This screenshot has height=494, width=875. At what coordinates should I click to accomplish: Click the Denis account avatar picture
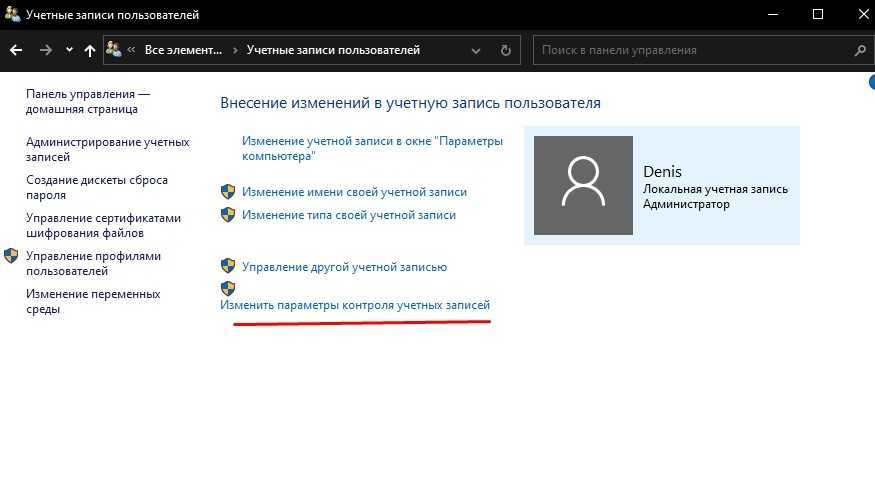pyautogui.click(x=583, y=185)
